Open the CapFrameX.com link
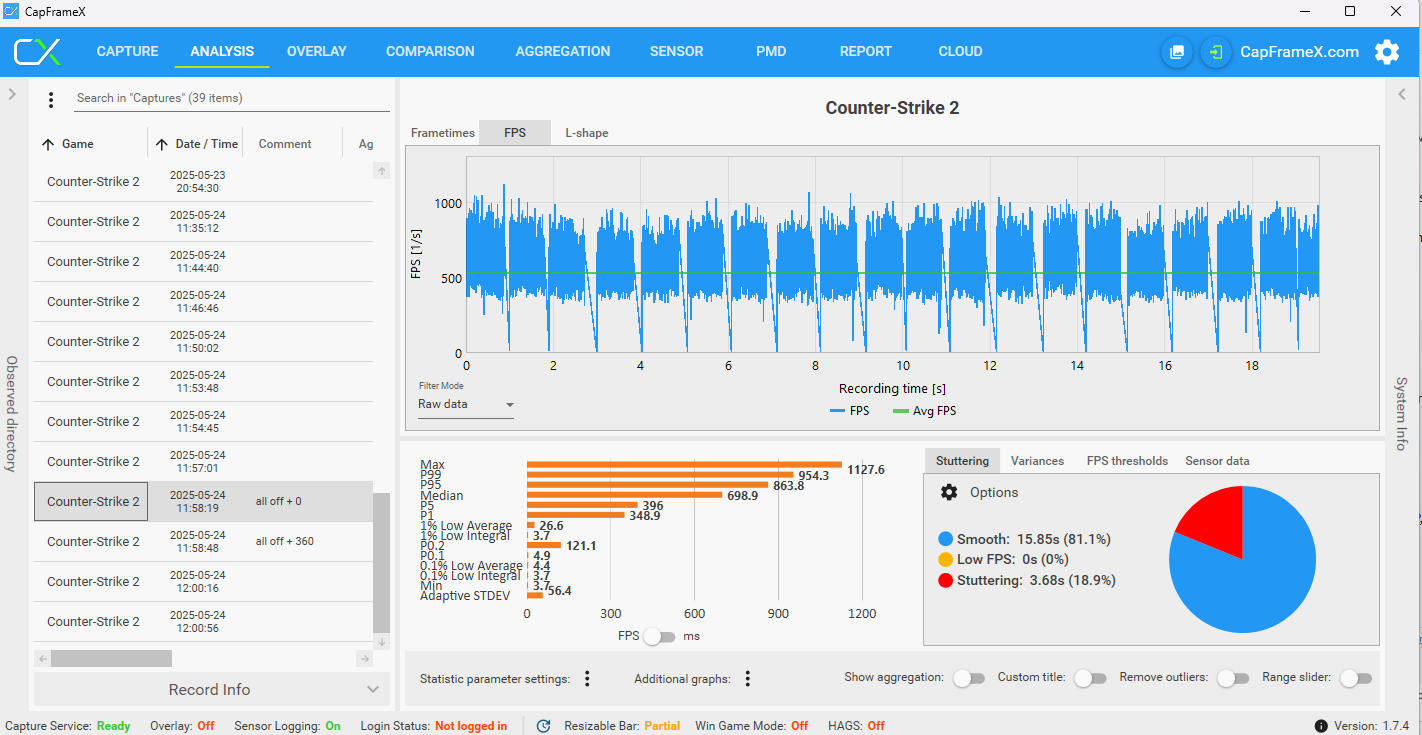The width and height of the screenshot is (1422, 735). click(x=1299, y=52)
